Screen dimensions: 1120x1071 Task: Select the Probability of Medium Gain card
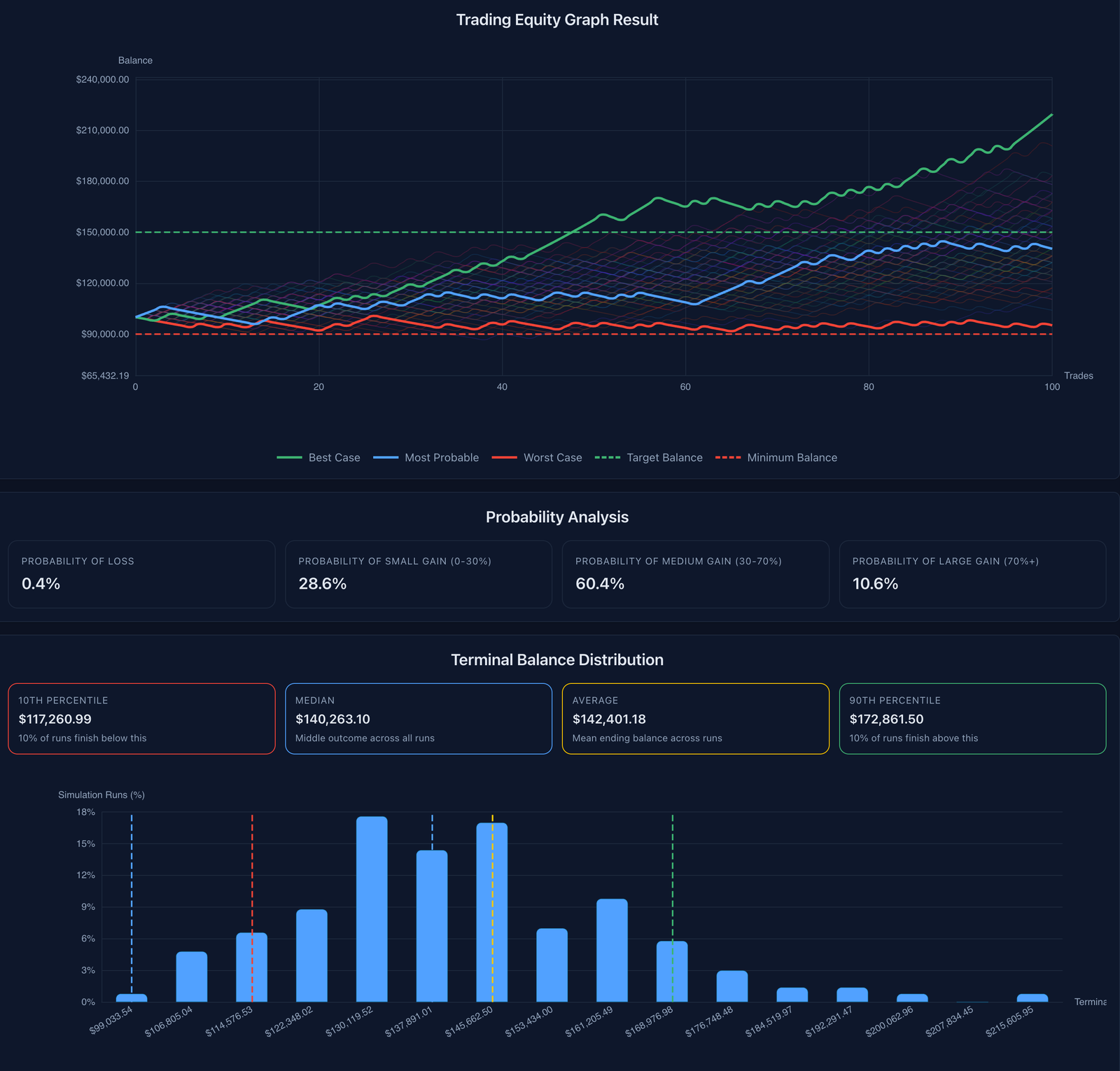point(695,574)
